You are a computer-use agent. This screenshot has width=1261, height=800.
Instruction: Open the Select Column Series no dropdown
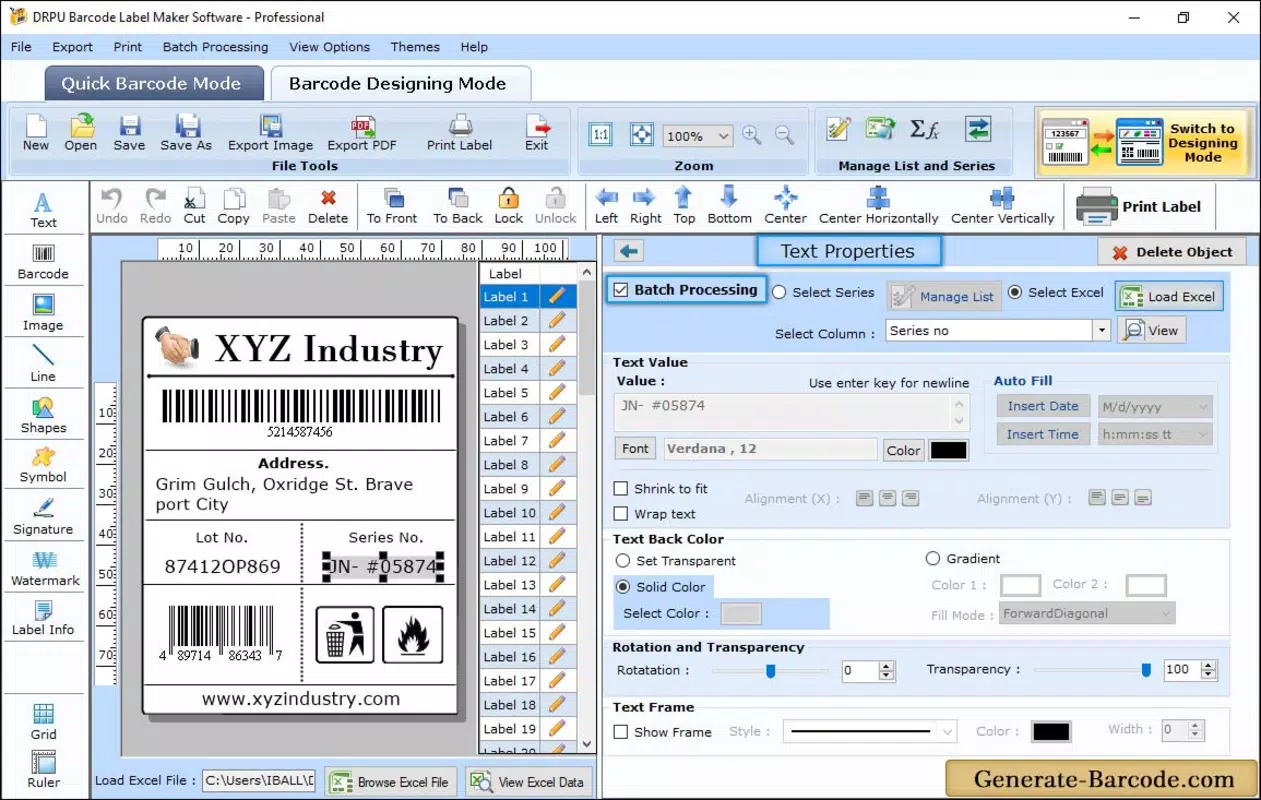[1101, 330]
